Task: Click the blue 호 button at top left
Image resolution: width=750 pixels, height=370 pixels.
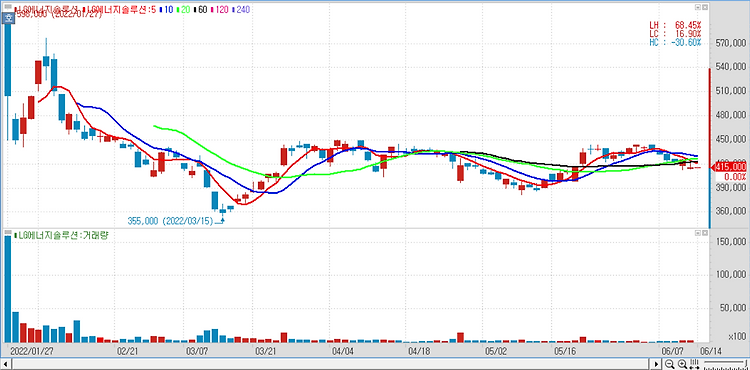Action: 8,19
